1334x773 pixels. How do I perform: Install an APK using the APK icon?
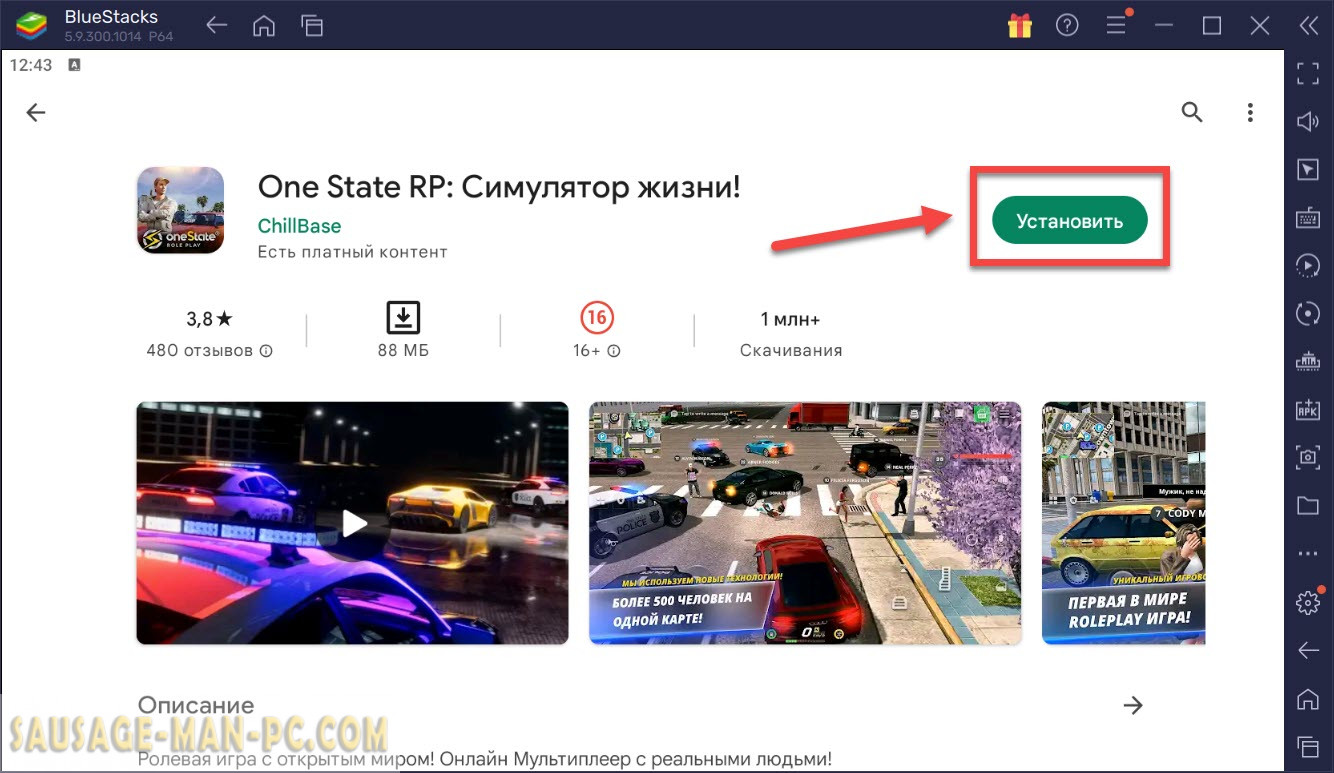coord(1307,409)
